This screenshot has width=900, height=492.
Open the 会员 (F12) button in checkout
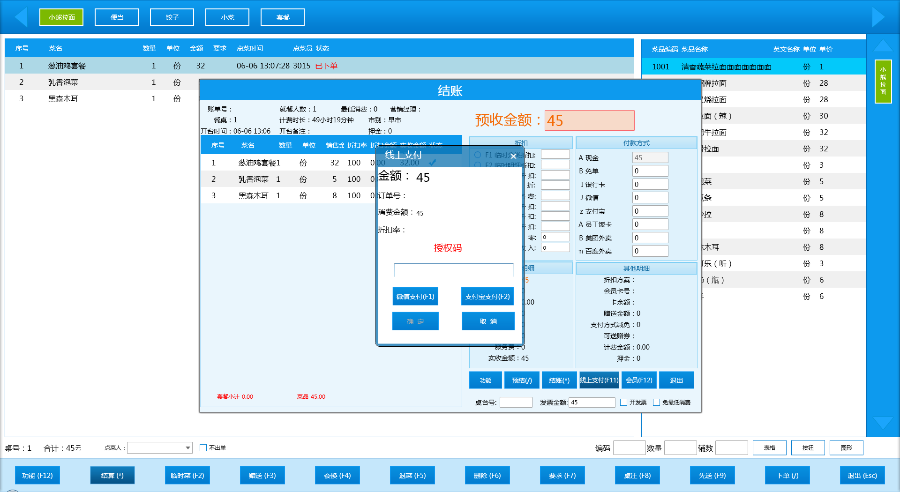(x=638, y=380)
